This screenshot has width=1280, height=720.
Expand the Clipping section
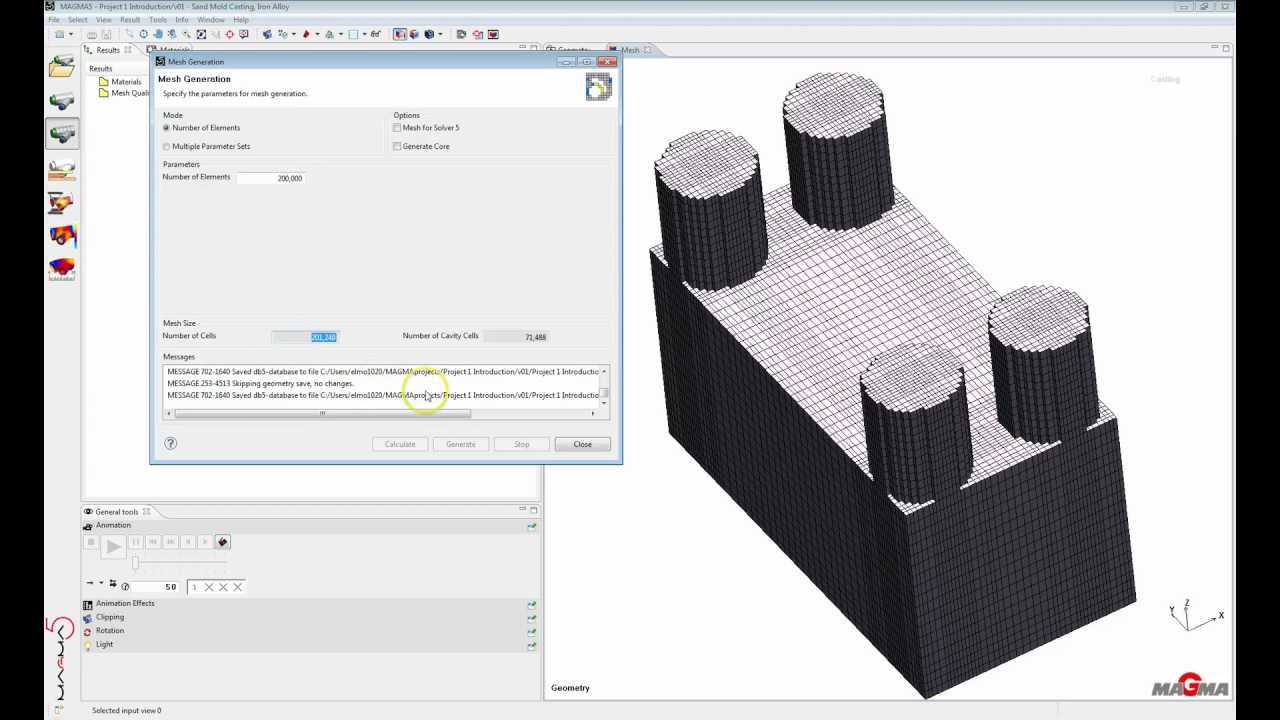tap(310, 618)
